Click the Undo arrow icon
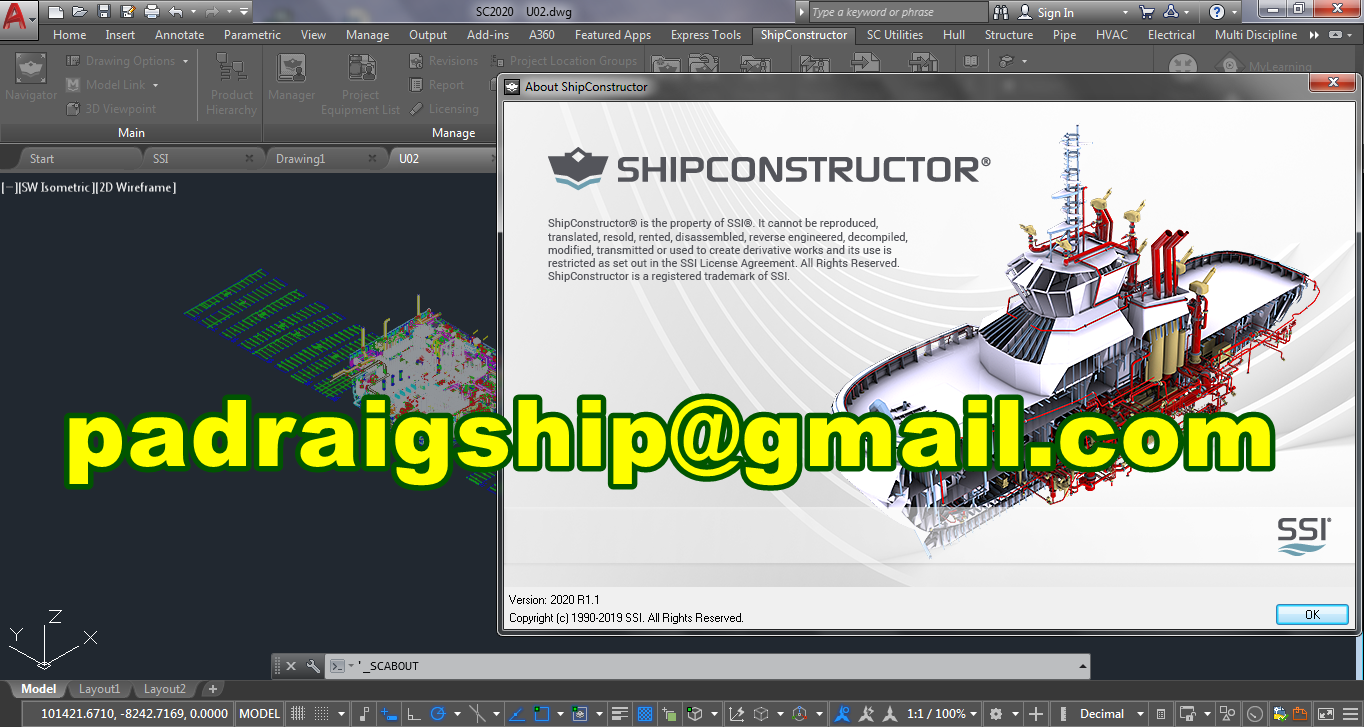Viewport: 1364px width, 727px height. (x=176, y=12)
